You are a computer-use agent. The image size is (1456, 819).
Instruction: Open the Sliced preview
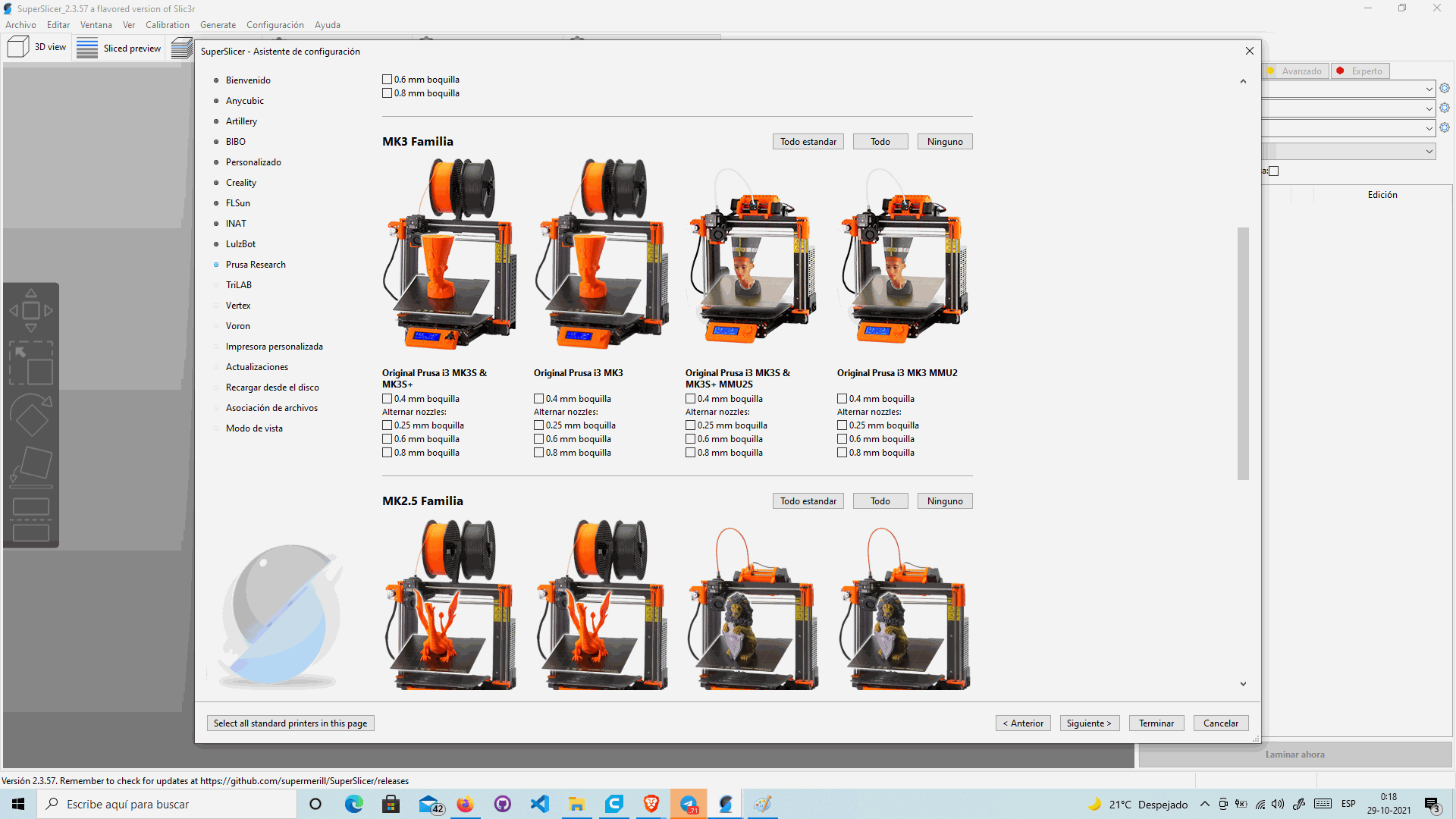119,48
